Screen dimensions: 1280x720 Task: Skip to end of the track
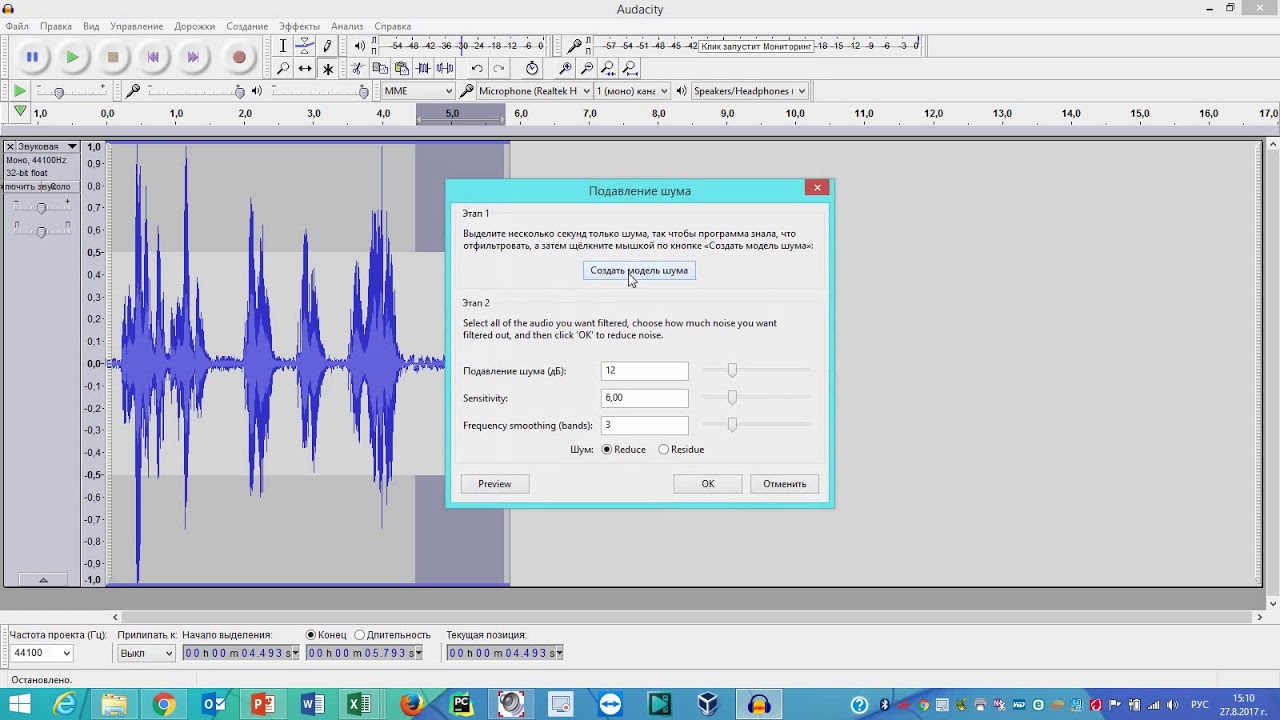coord(193,57)
